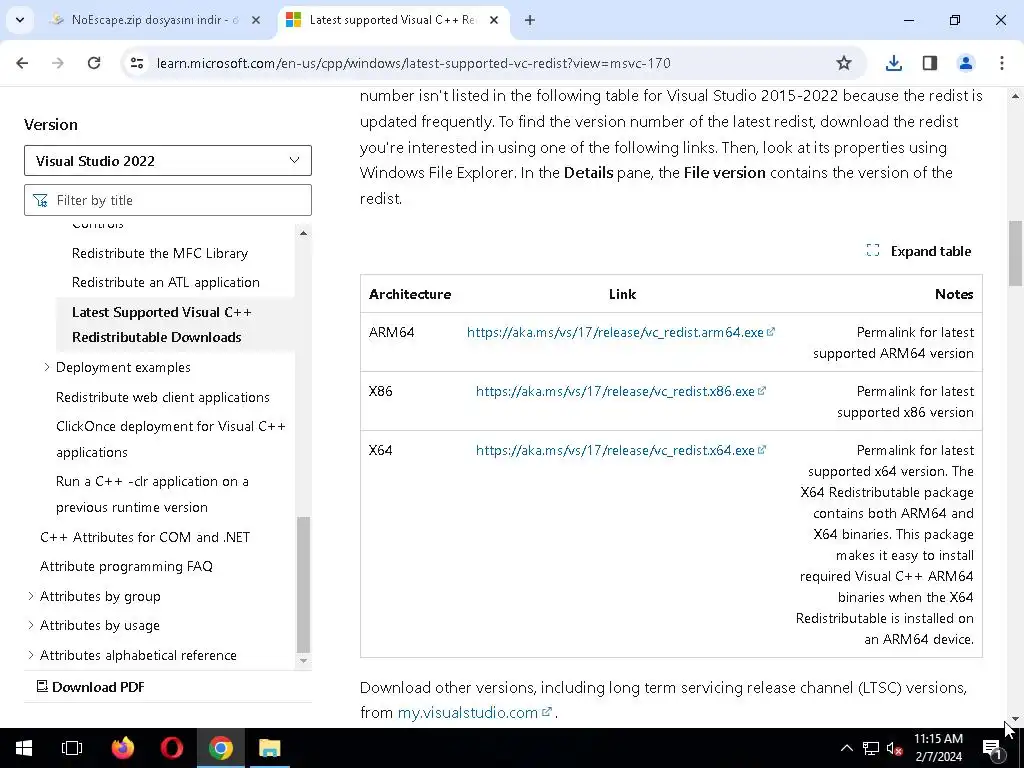The height and width of the screenshot is (768, 1024).
Task: Click the muted volume tray icon
Action: tap(894, 748)
